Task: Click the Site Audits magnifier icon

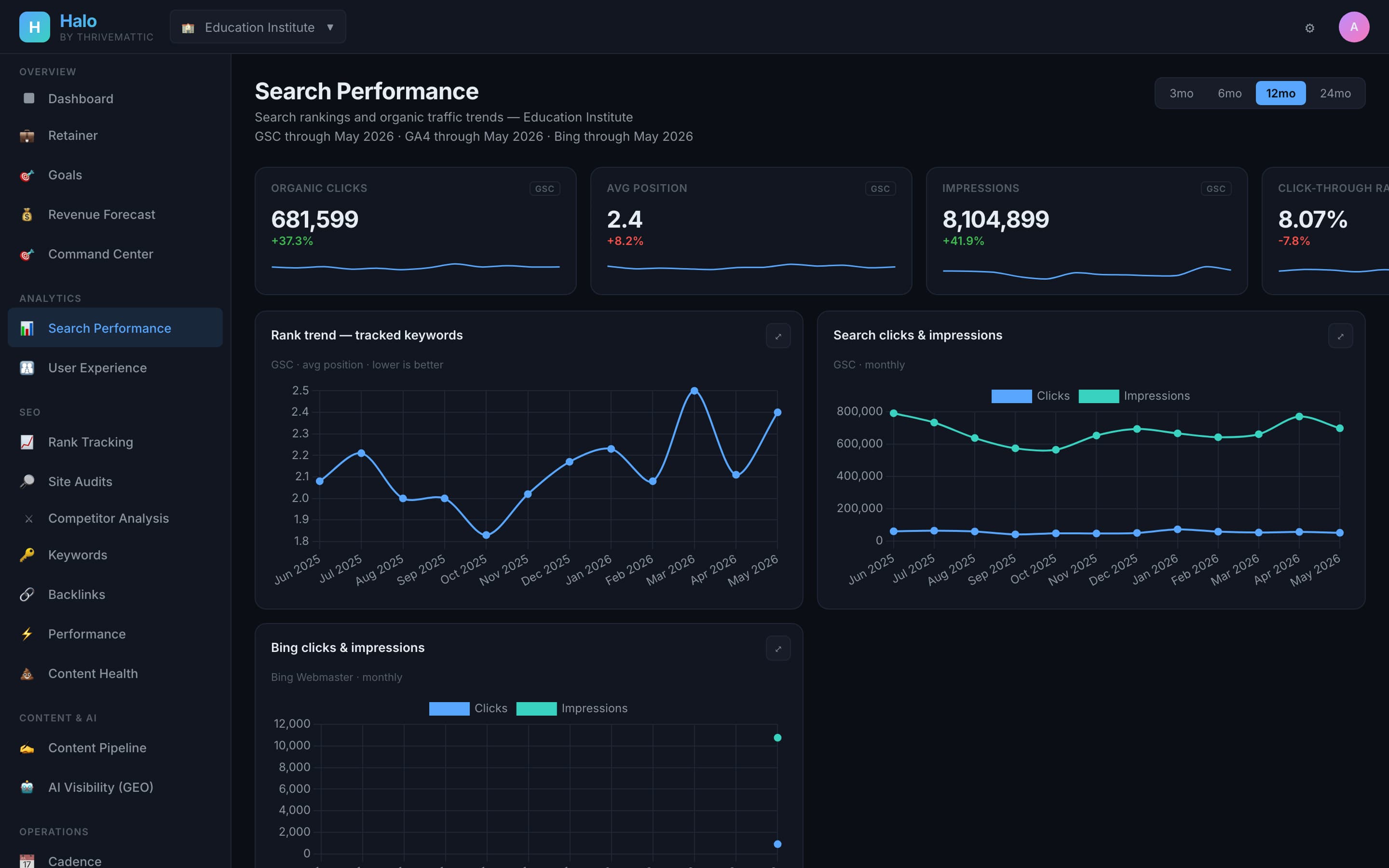Action: (27, 482)
